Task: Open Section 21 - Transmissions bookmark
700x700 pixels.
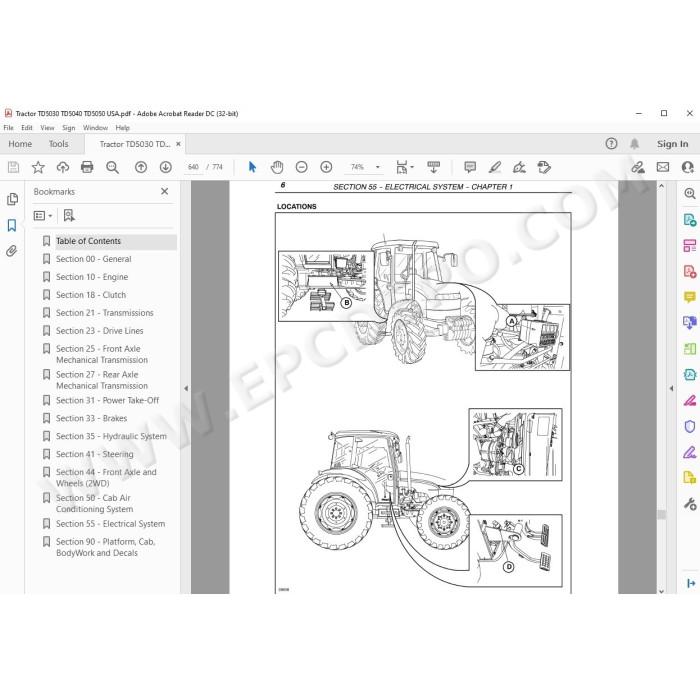Action: tap(104, 312)
